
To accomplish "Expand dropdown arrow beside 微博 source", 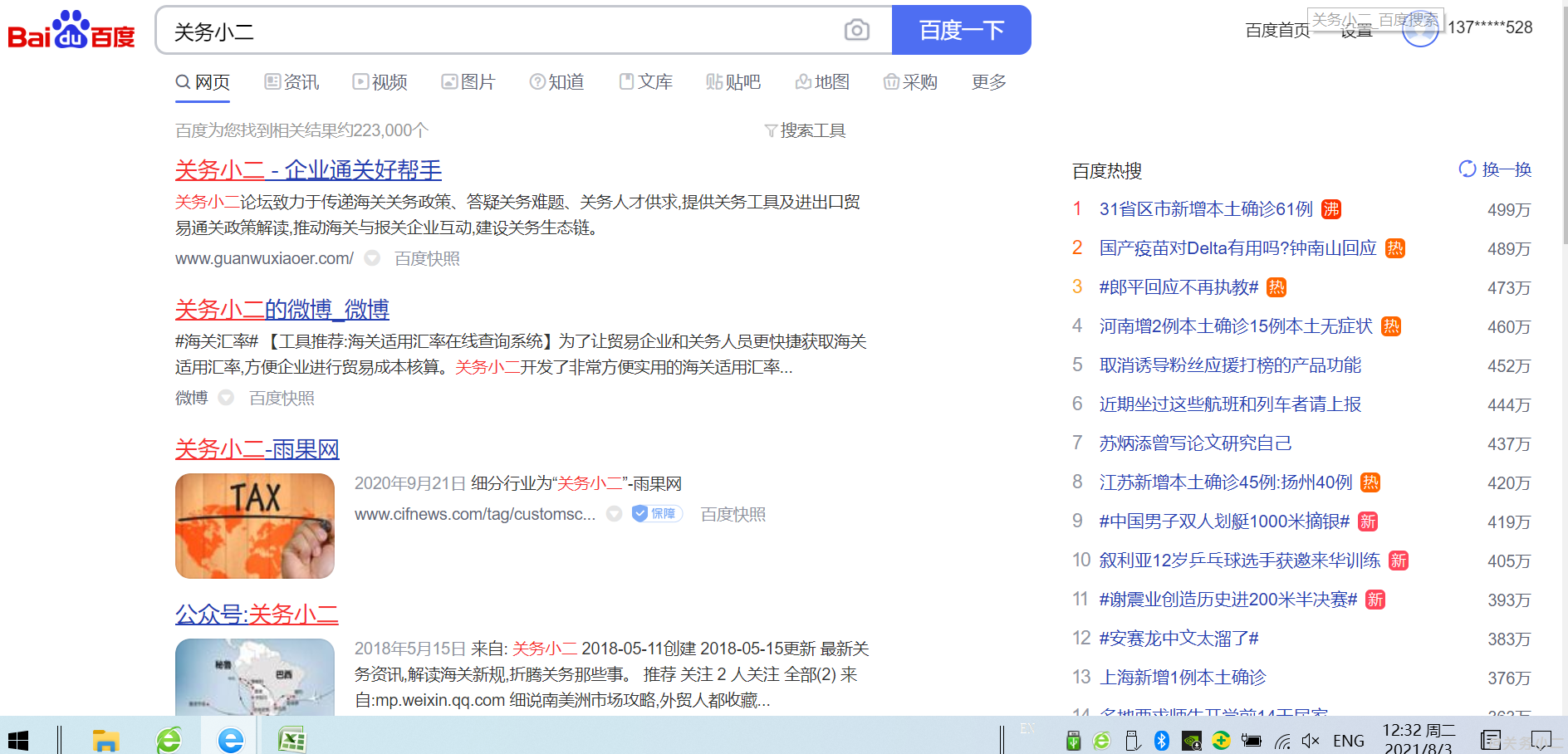I will [x=226, y=398].
